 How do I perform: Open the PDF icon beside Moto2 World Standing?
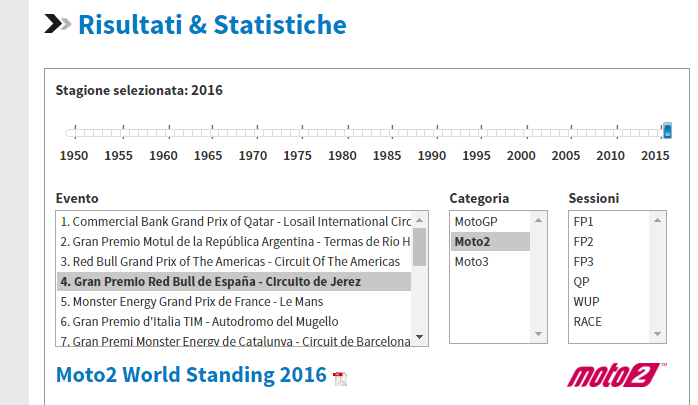coord(340,379)
